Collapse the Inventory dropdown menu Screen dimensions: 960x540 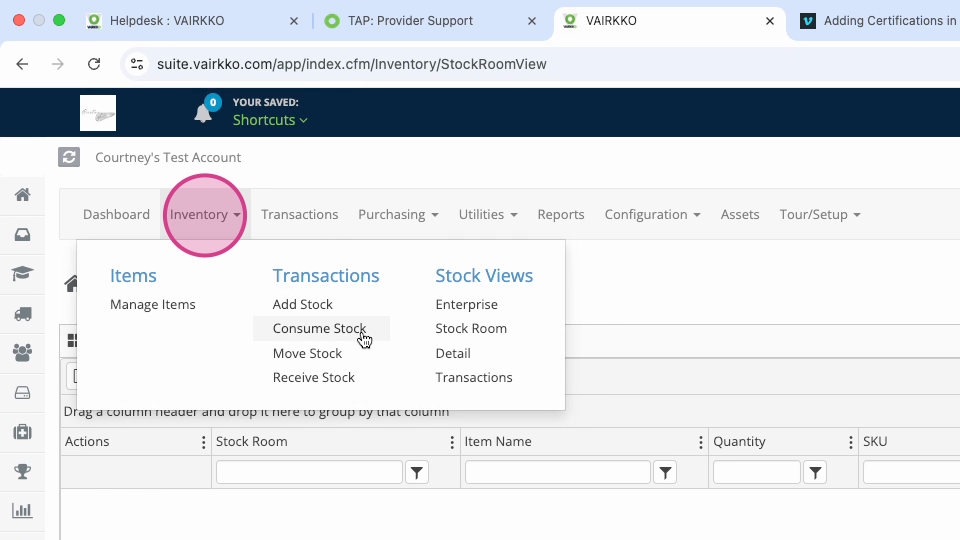point(205,214)
